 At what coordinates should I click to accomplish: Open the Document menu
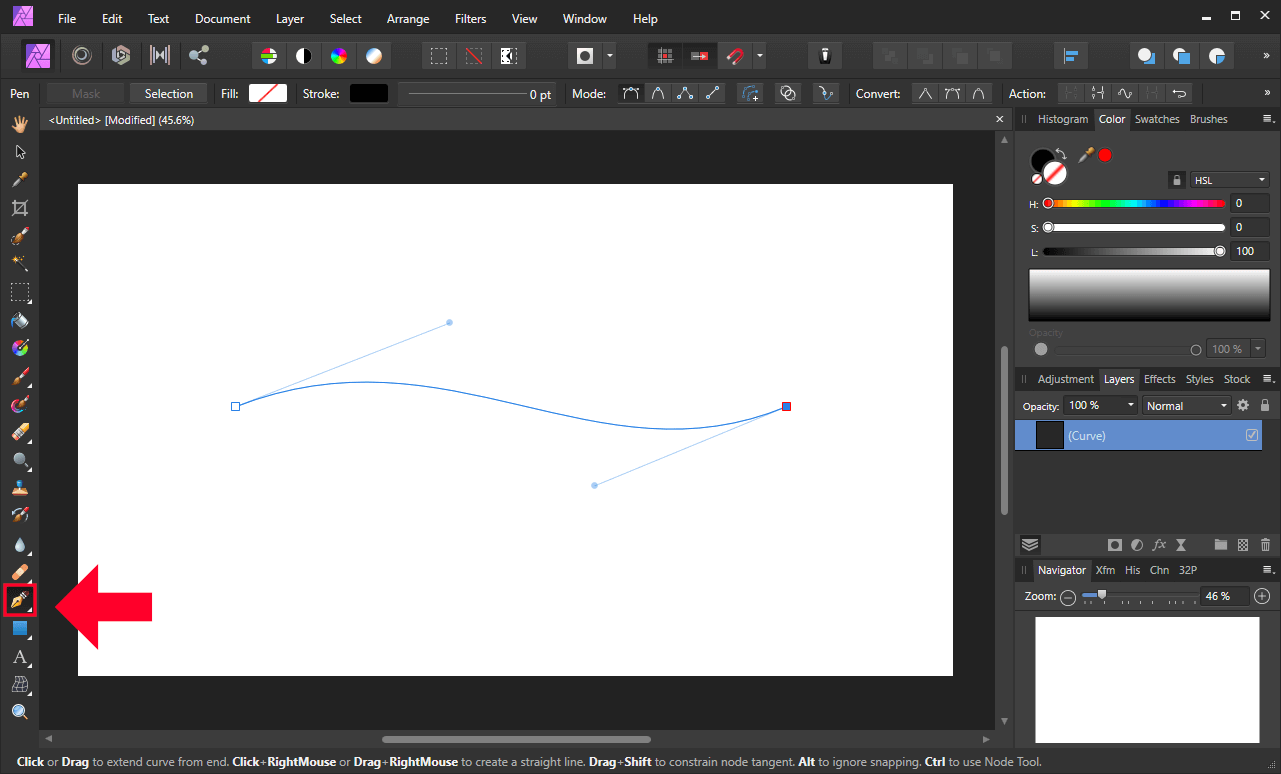point(223,18)
